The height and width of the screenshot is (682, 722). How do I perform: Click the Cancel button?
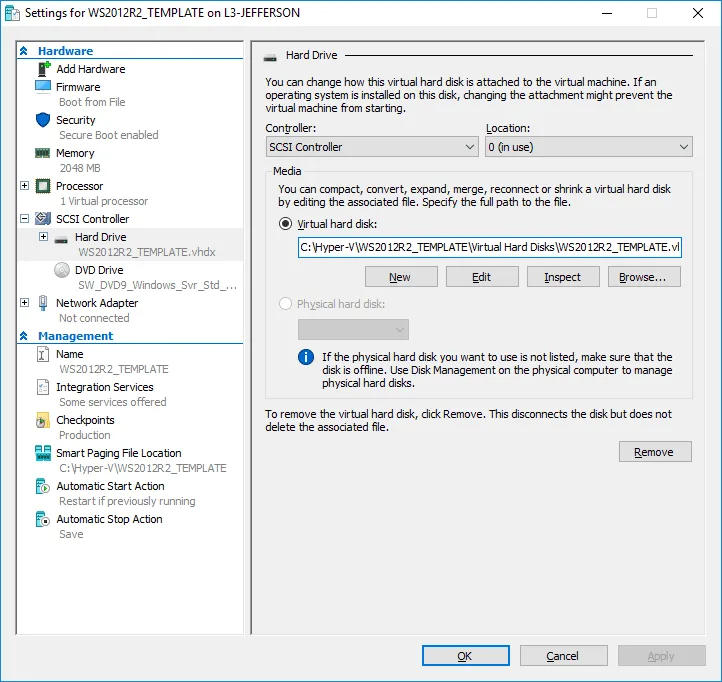click(564, 656)
